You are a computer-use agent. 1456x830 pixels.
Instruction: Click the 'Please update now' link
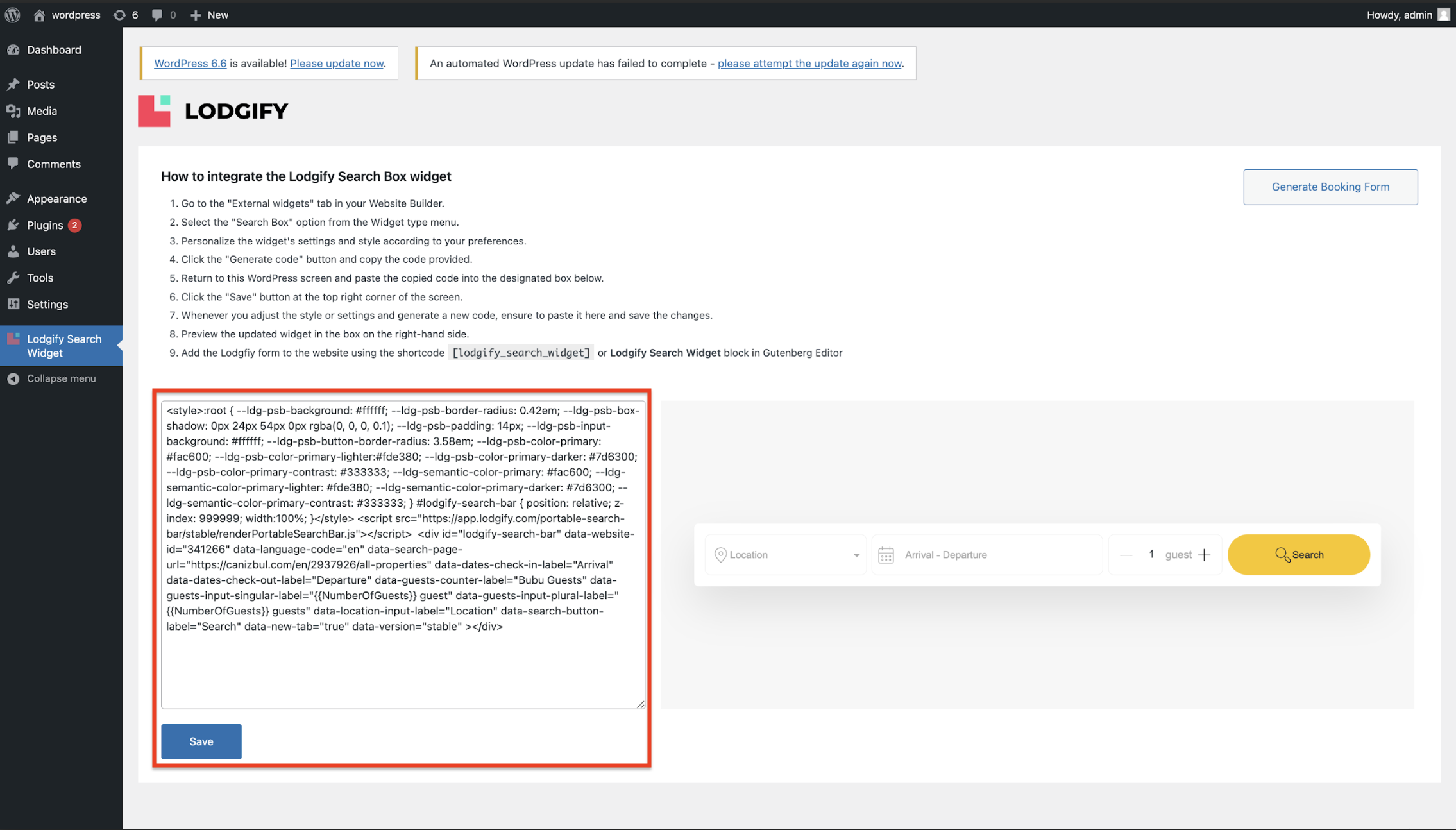(x=337, y=63)
